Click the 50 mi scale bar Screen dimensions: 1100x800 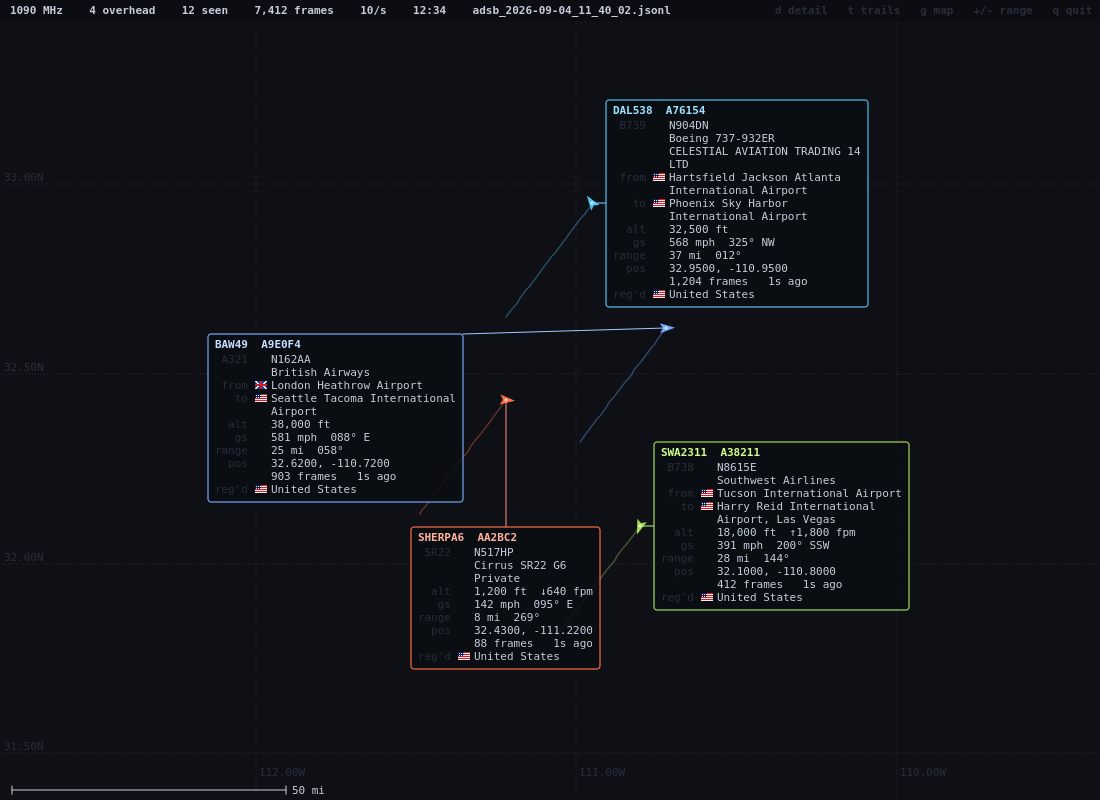(149, 790)
